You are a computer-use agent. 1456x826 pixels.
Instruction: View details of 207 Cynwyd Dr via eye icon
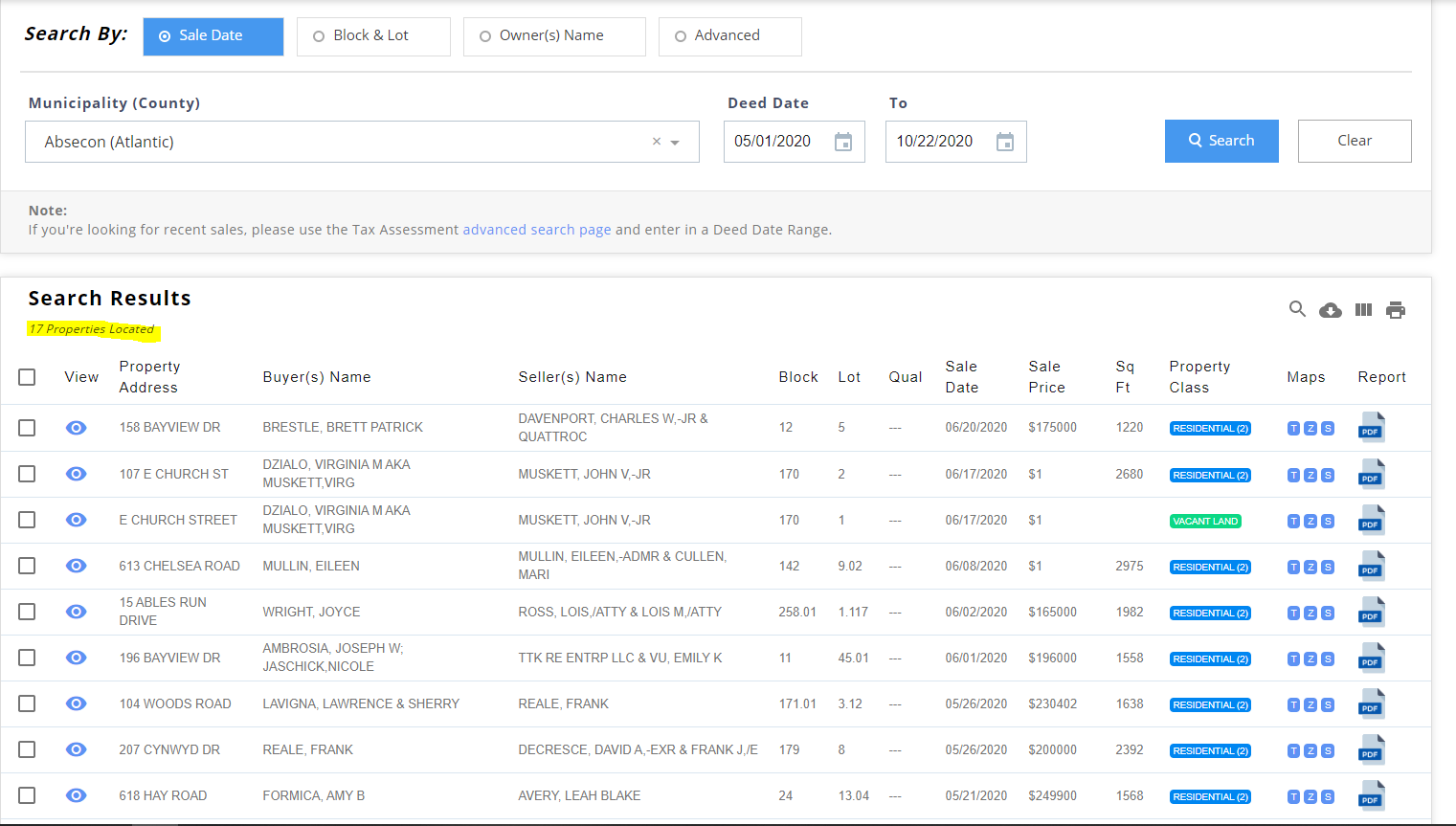pos(77,749)
